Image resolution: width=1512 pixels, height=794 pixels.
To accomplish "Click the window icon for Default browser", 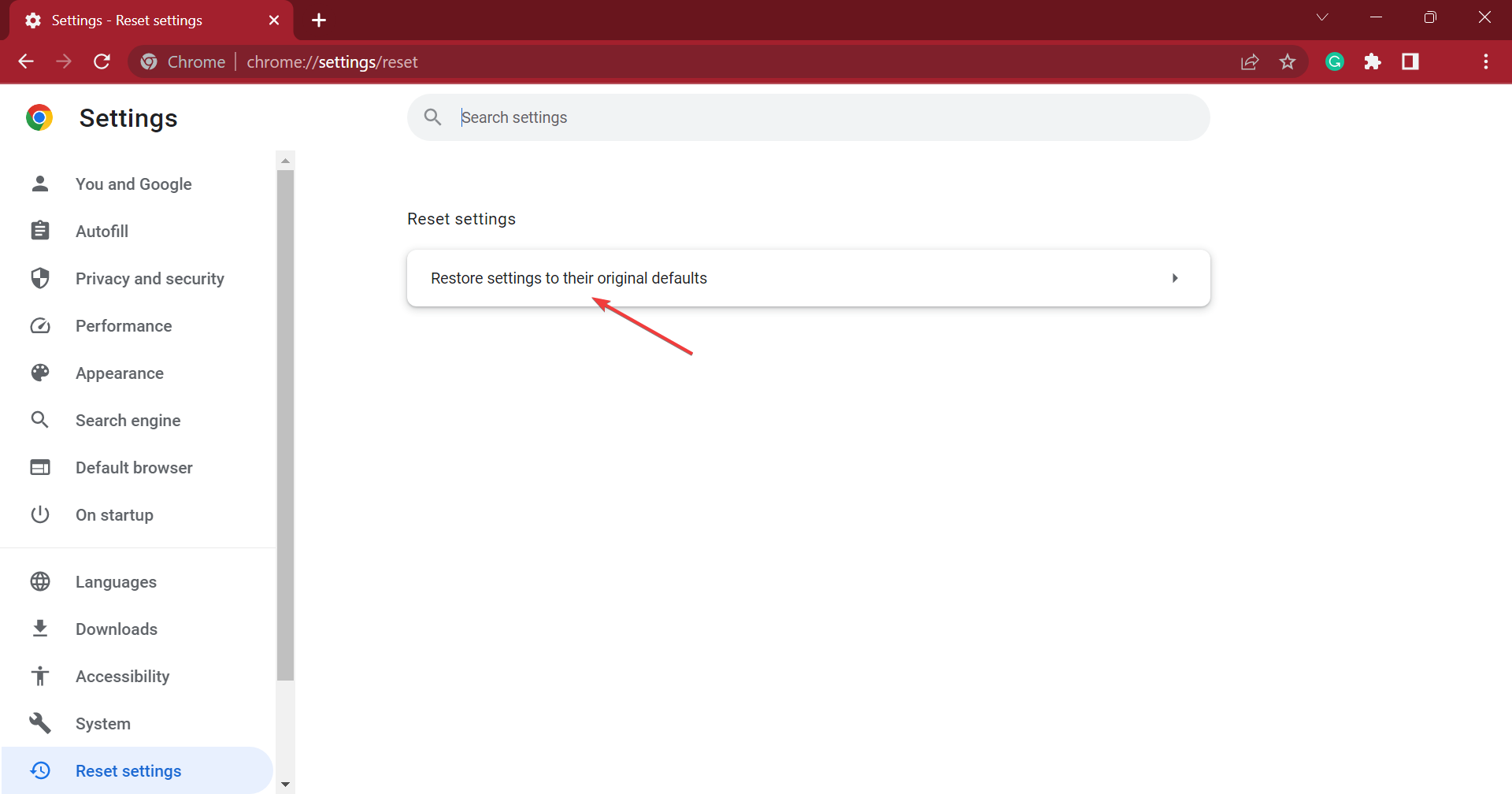I will coord(40,467).
